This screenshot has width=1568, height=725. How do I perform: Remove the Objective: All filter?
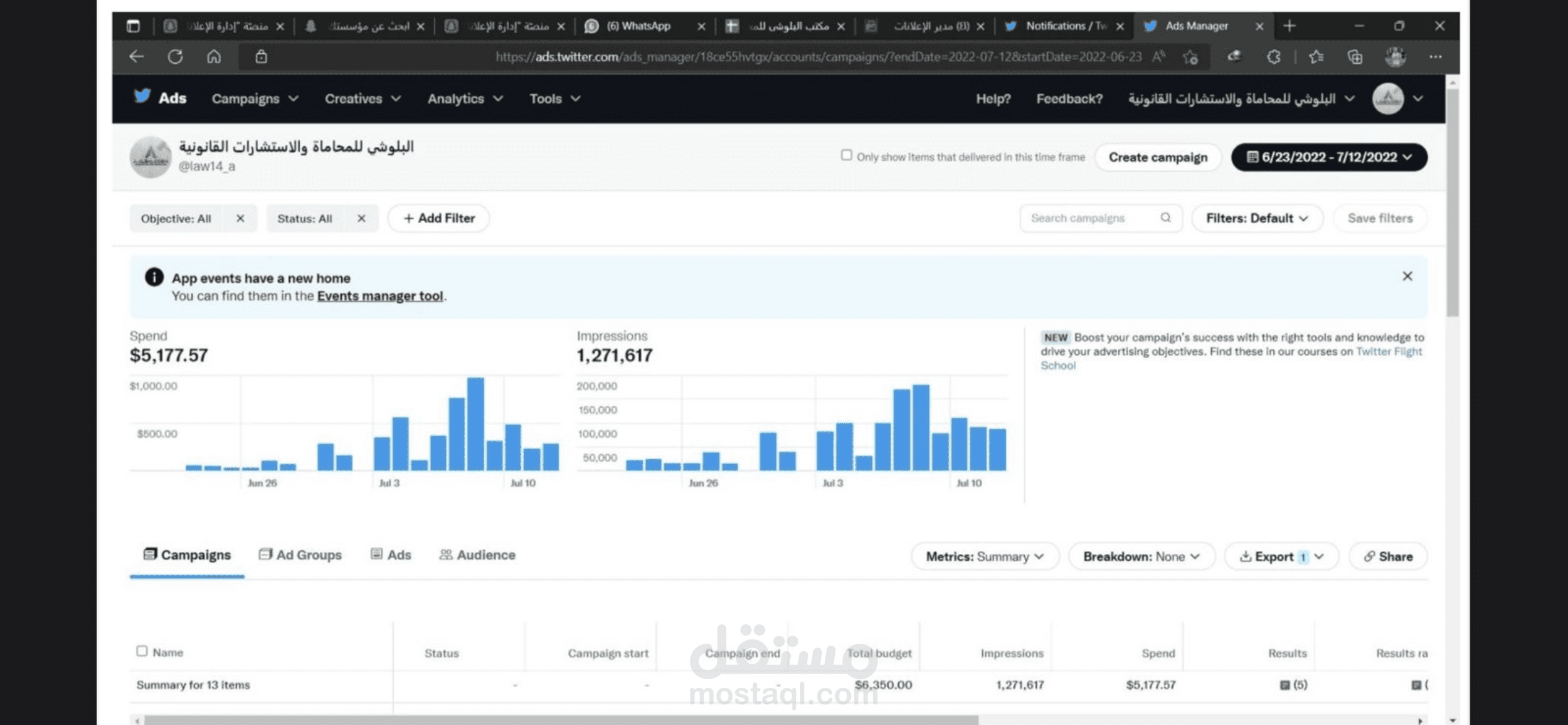[x=240, y=218]
